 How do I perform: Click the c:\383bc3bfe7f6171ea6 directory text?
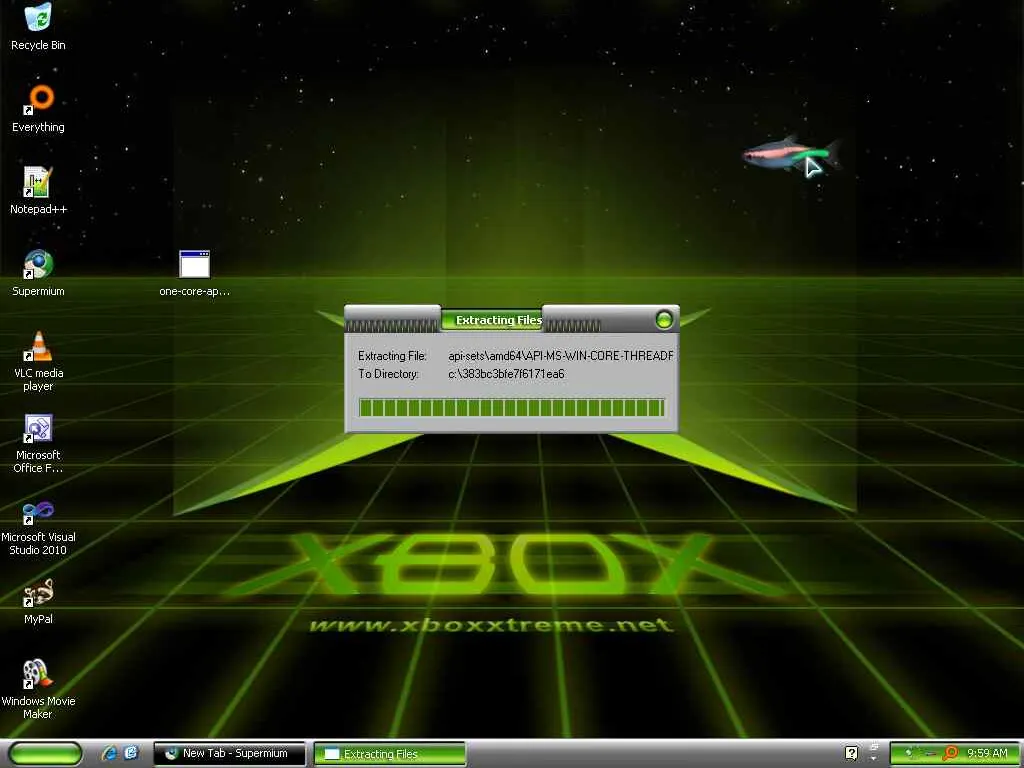coord(506,374)
